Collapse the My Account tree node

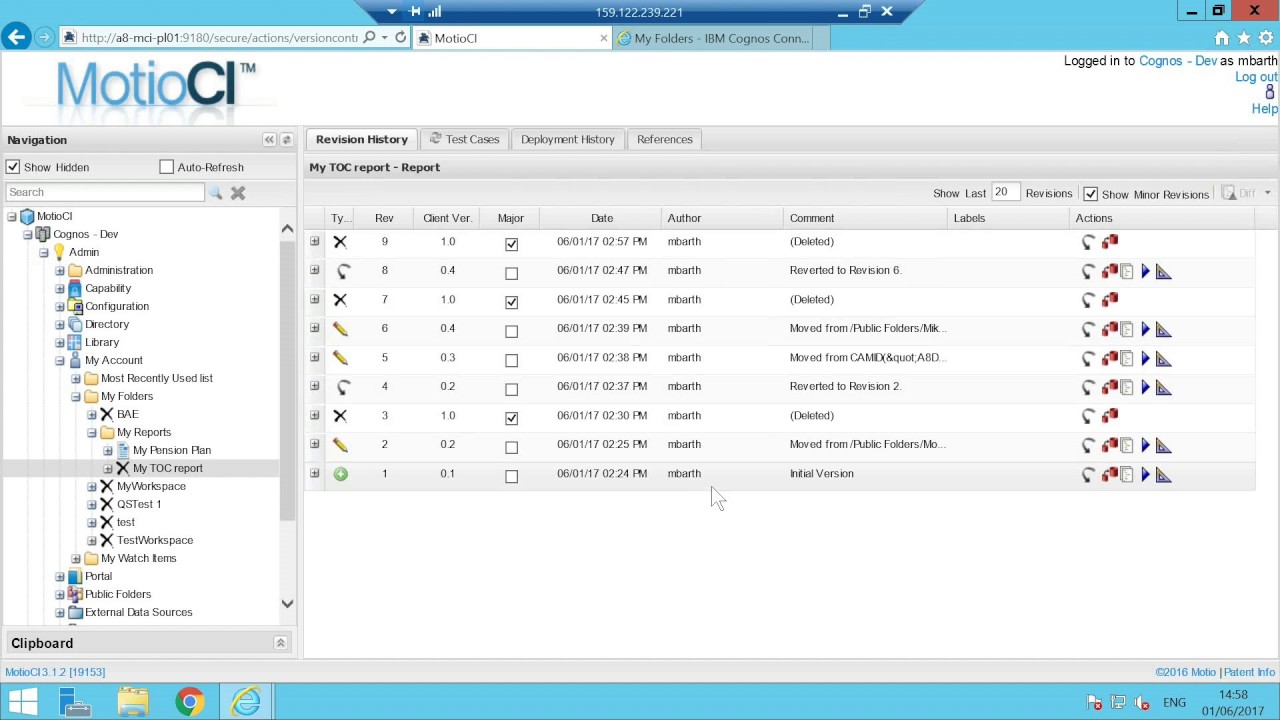click(60, 360)
